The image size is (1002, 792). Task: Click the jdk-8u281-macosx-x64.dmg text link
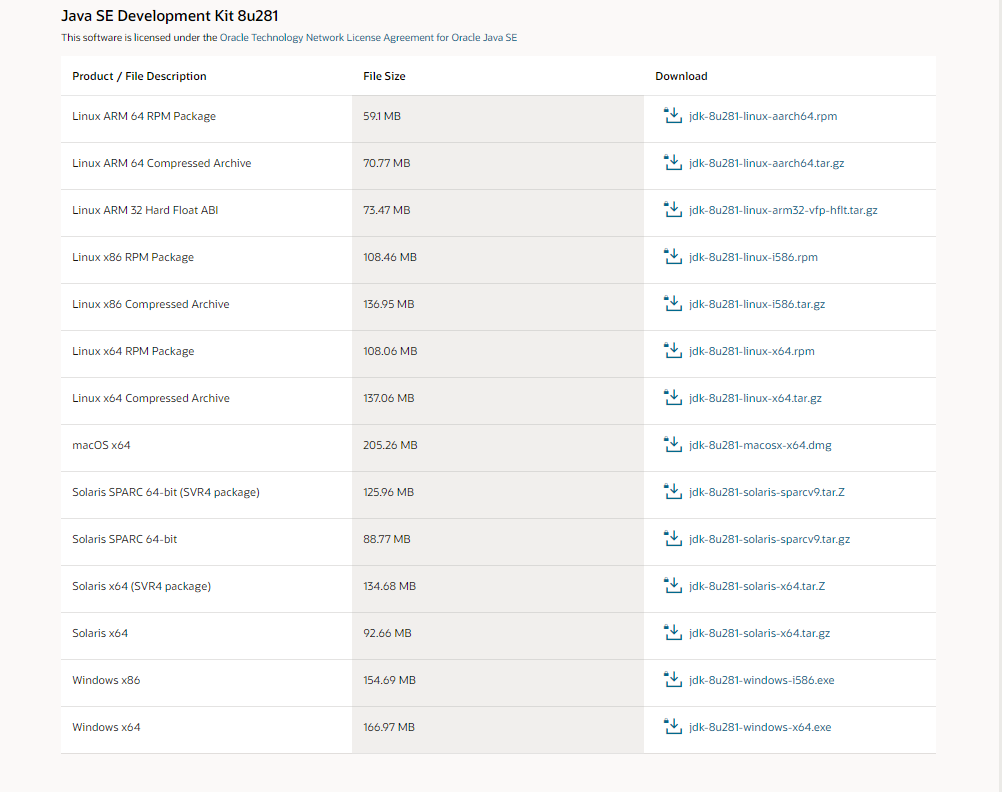click(x=760, y=445)
